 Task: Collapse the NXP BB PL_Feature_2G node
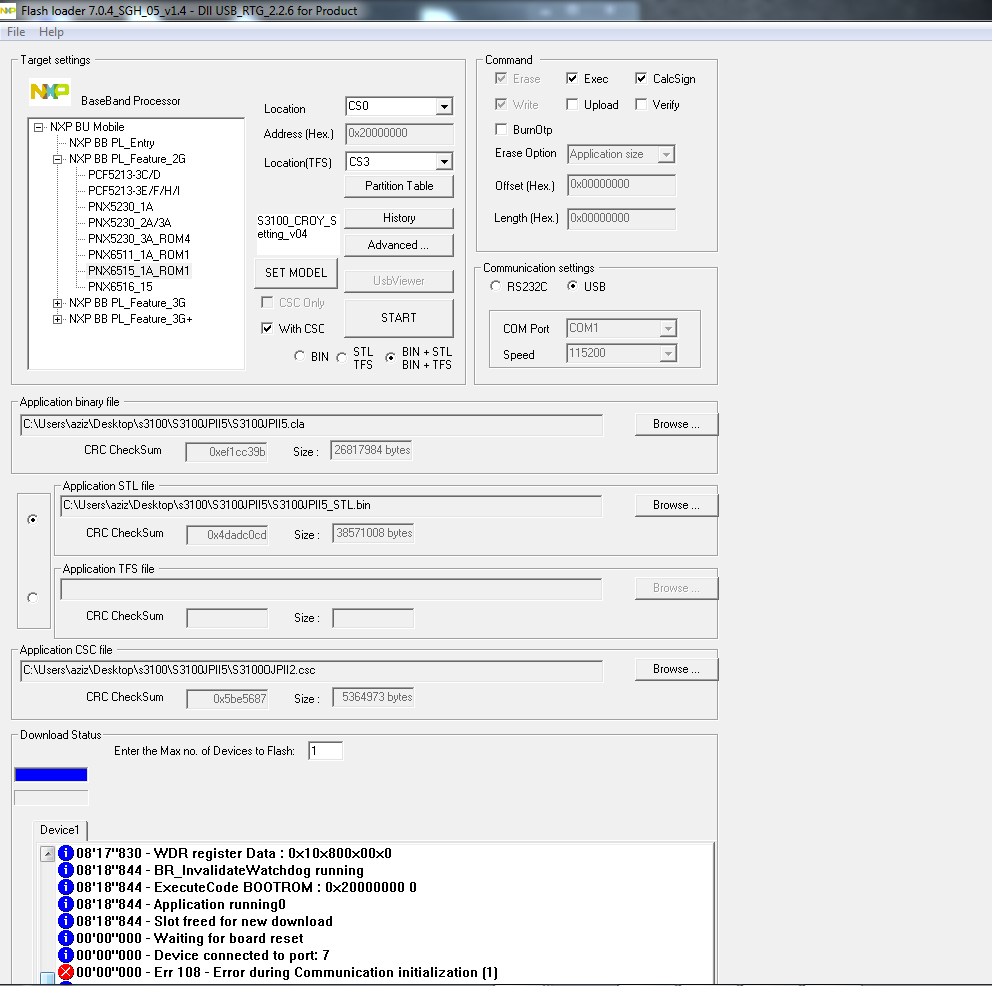tap(58, 159)
